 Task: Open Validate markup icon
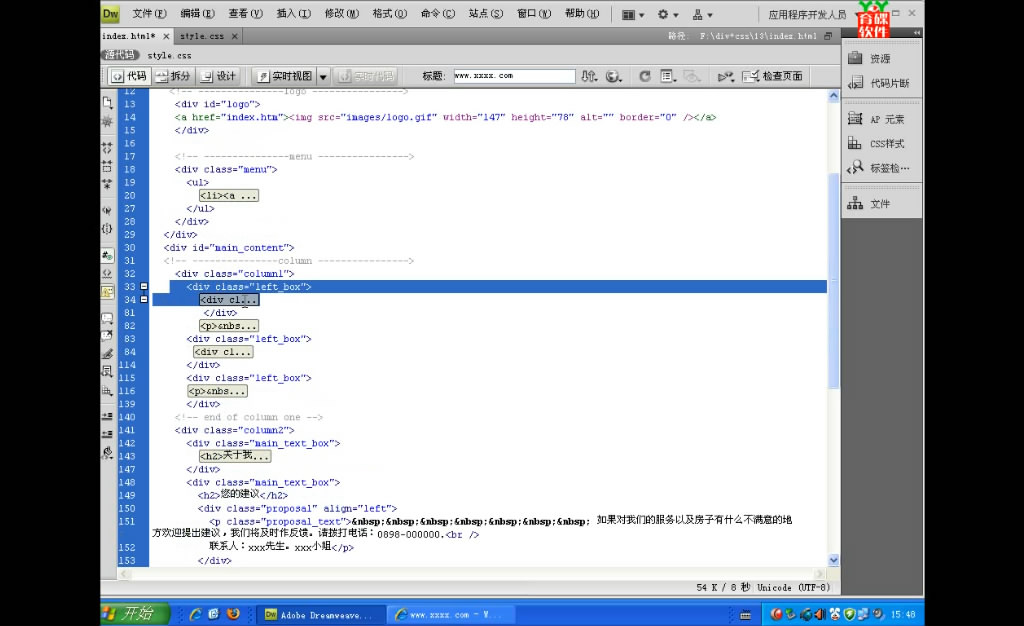point(726,76)
